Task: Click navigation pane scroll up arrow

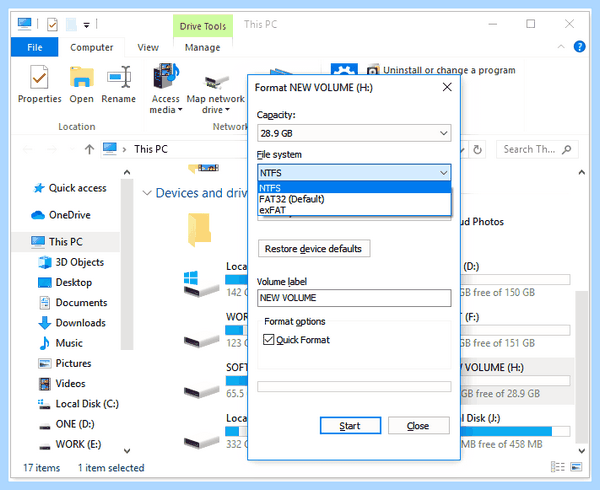Action: pos(127,173)
